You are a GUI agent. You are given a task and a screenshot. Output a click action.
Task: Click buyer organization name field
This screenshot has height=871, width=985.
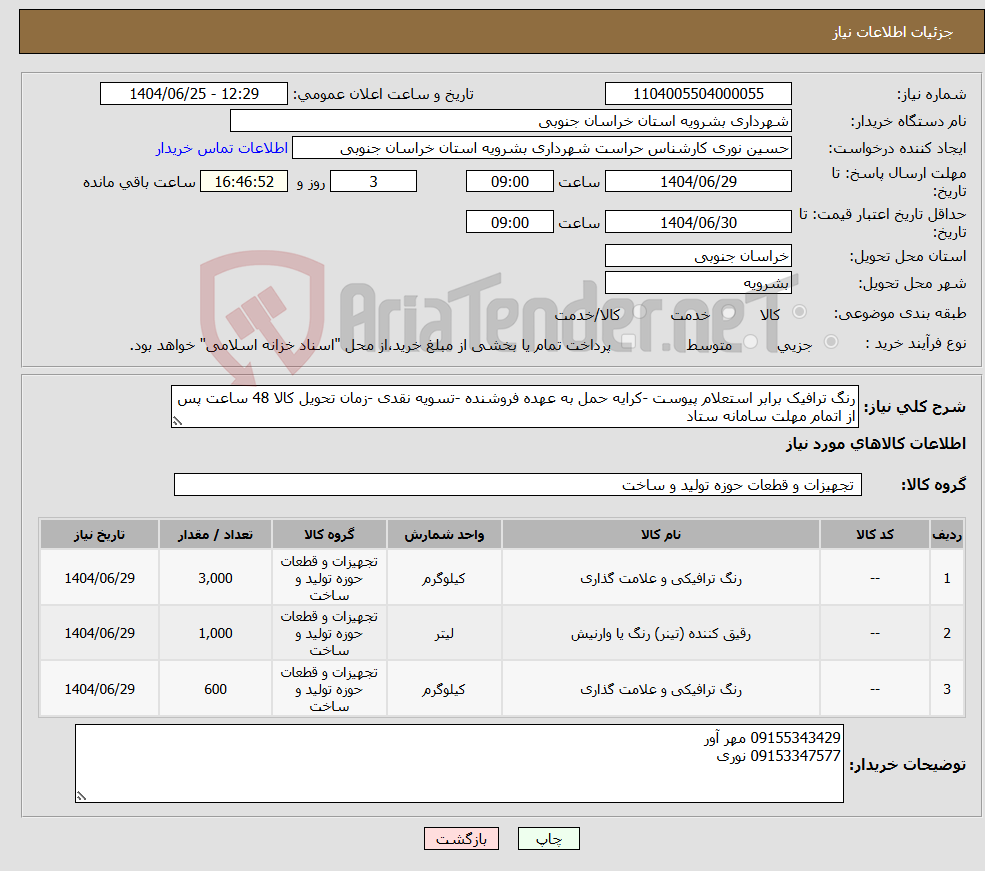(511, 121)
